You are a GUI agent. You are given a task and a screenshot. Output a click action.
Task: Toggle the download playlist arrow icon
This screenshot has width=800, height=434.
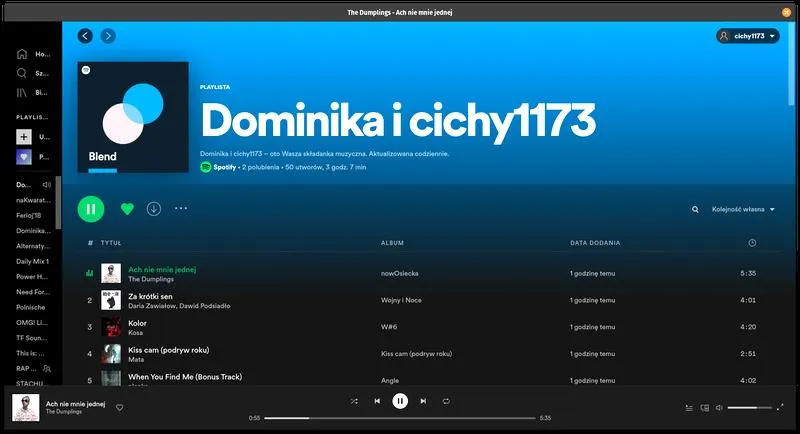tap(154, 209)
